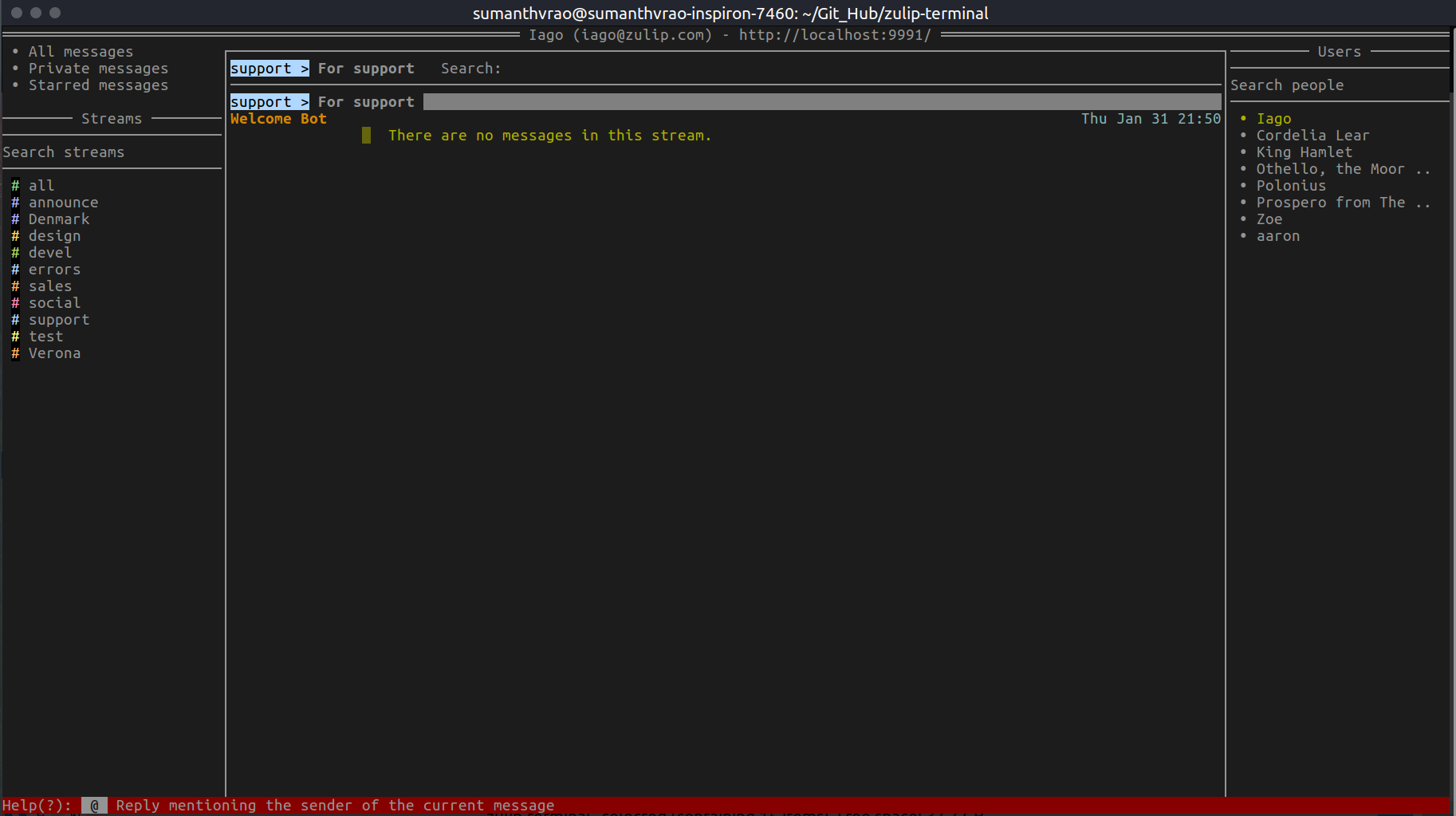Click the hash icon beside 'social'

pyautogui.click(x=15, y=303)
